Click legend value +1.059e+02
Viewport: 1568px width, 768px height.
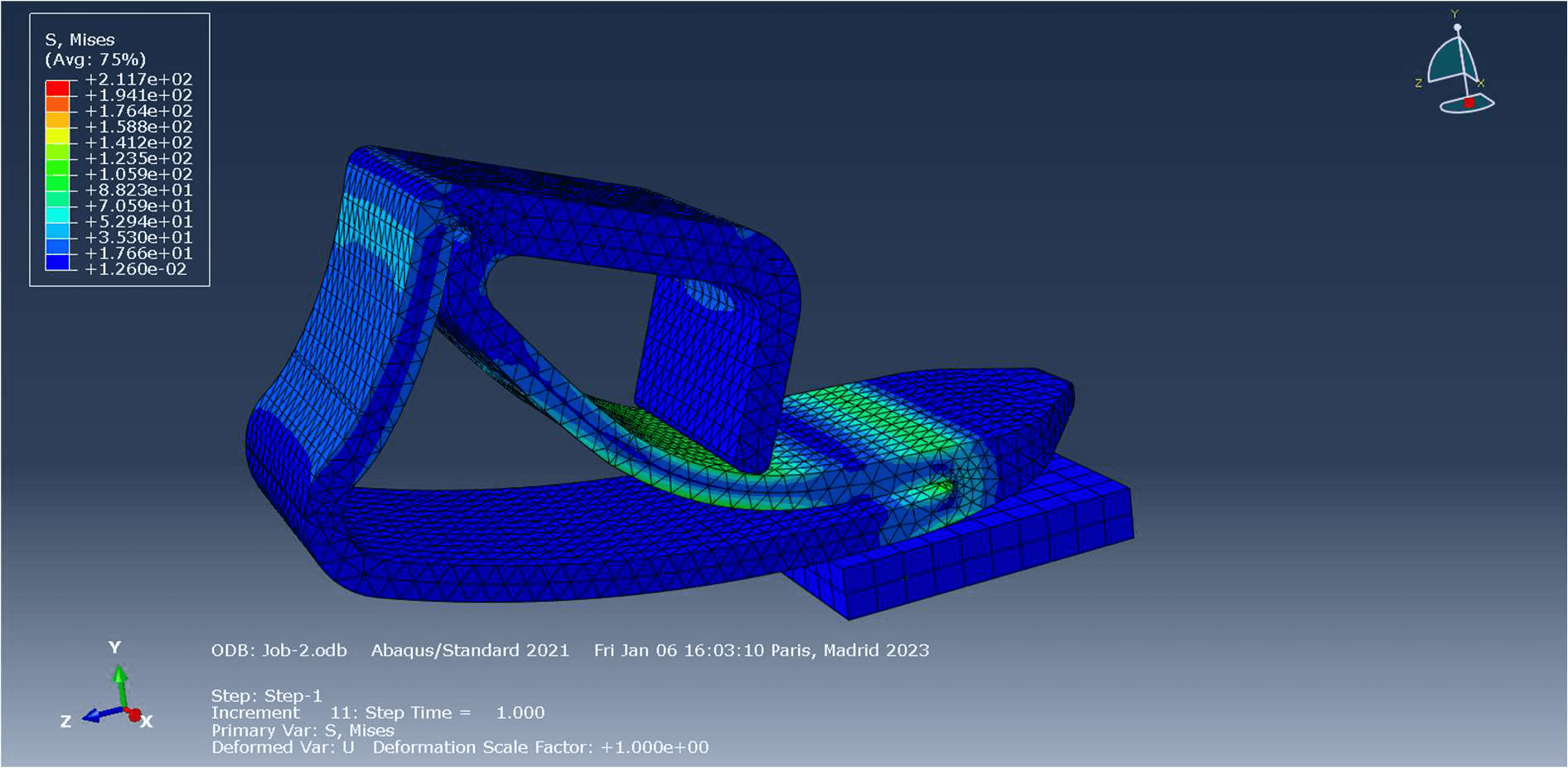138,174
